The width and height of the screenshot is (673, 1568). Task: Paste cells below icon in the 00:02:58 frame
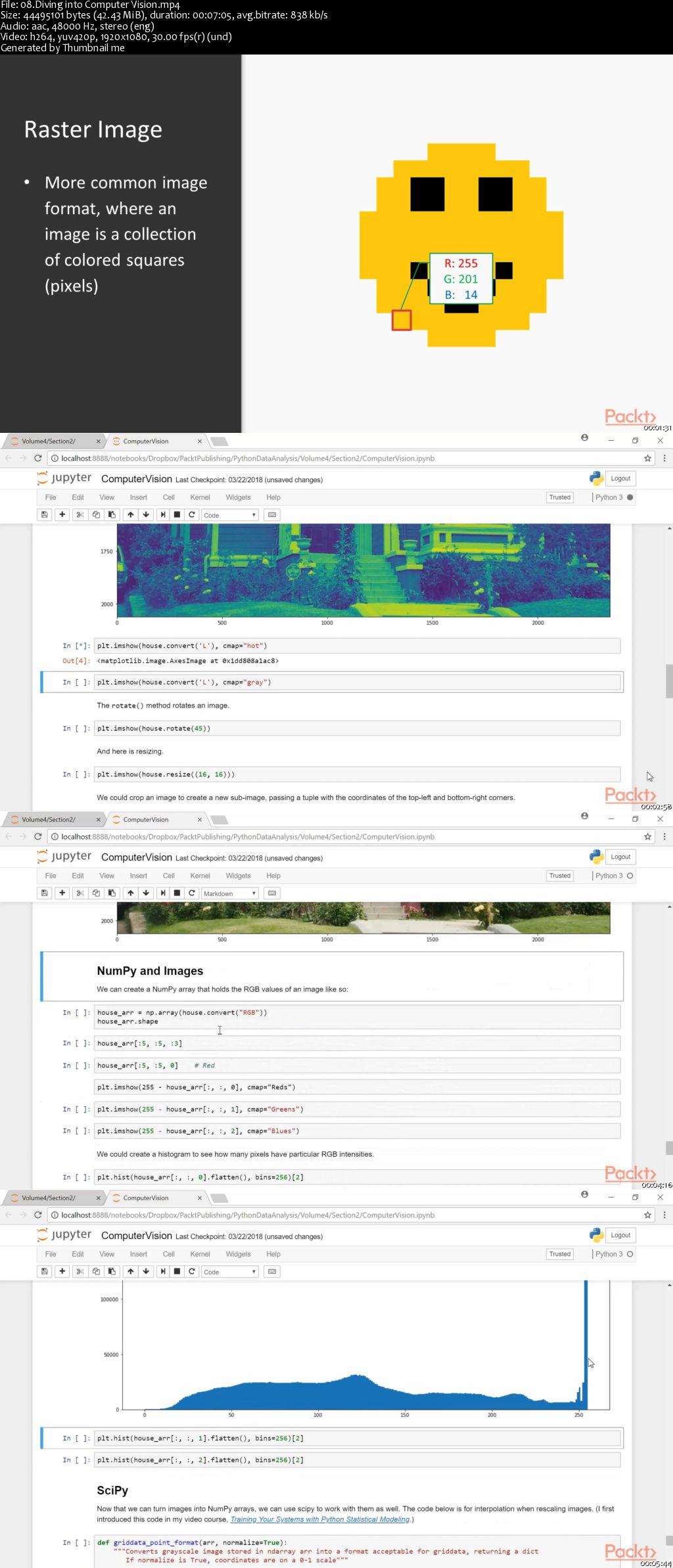coord(112,514)
